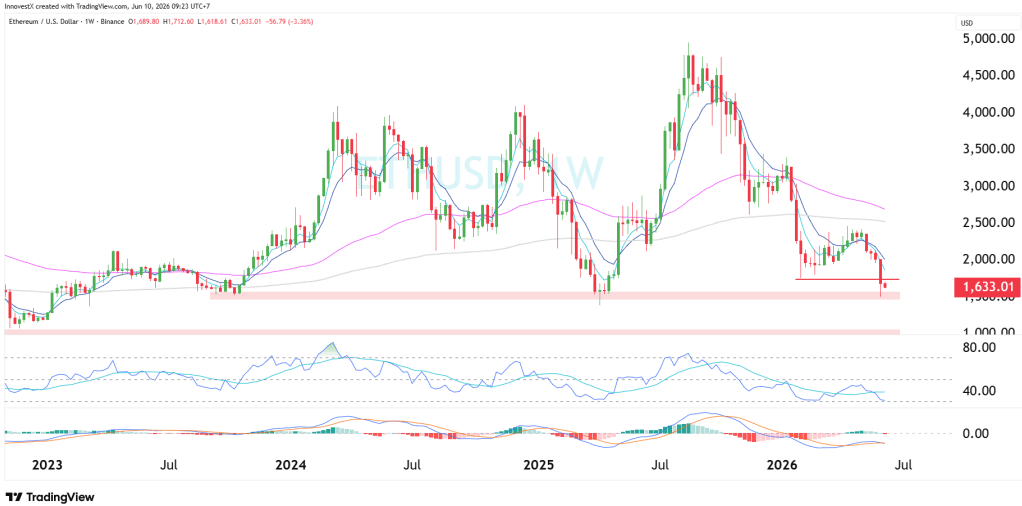Click the 2026 label on time axis
This screenshot has width=1022, height=506.
pyautogui.click(x=782, y=466)
